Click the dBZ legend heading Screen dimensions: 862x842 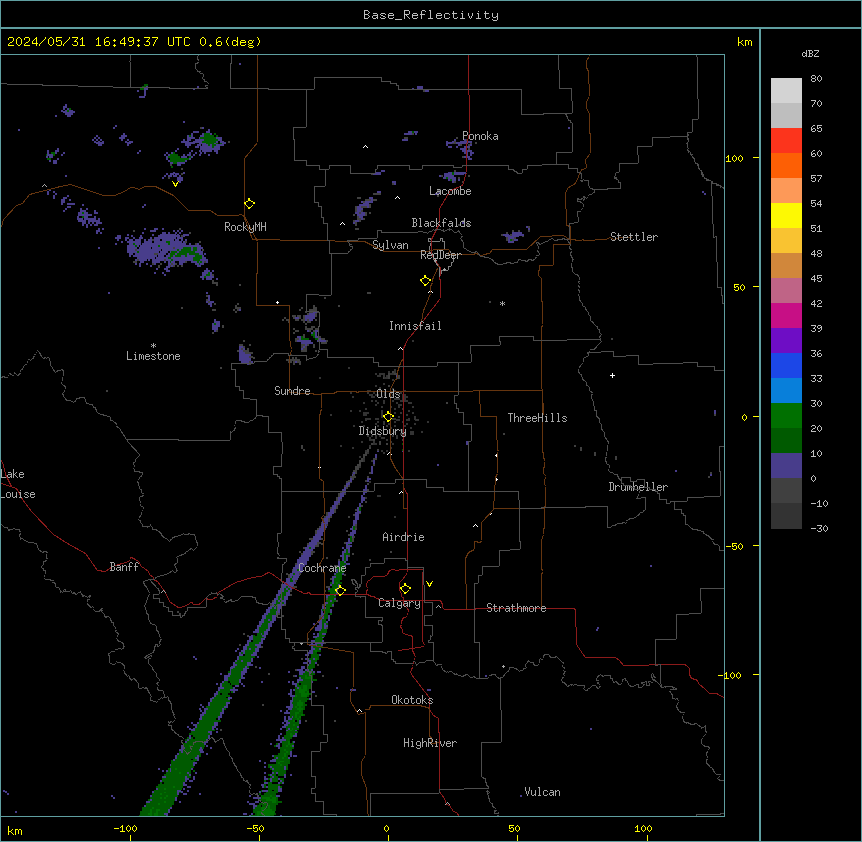pyautogui.click(x=810, y=54)
